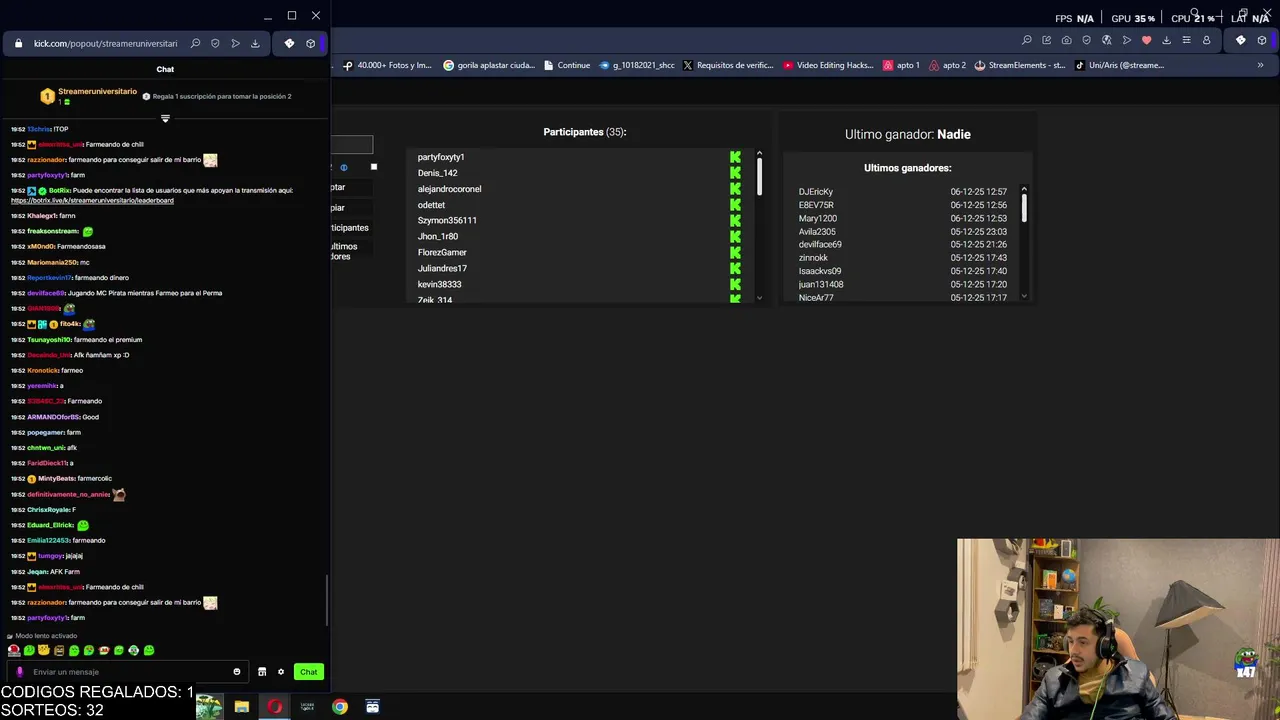The image size is (1280, 720).
Task: Open the 'gorila aplastar ciuda...' bookmark
Action: click(x=489, y=65)
